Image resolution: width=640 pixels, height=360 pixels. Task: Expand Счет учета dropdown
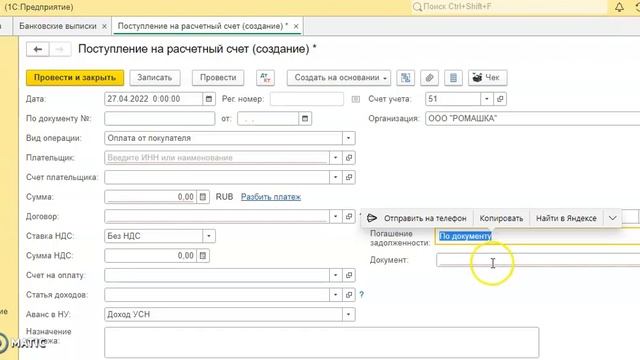tap(487, 99)
